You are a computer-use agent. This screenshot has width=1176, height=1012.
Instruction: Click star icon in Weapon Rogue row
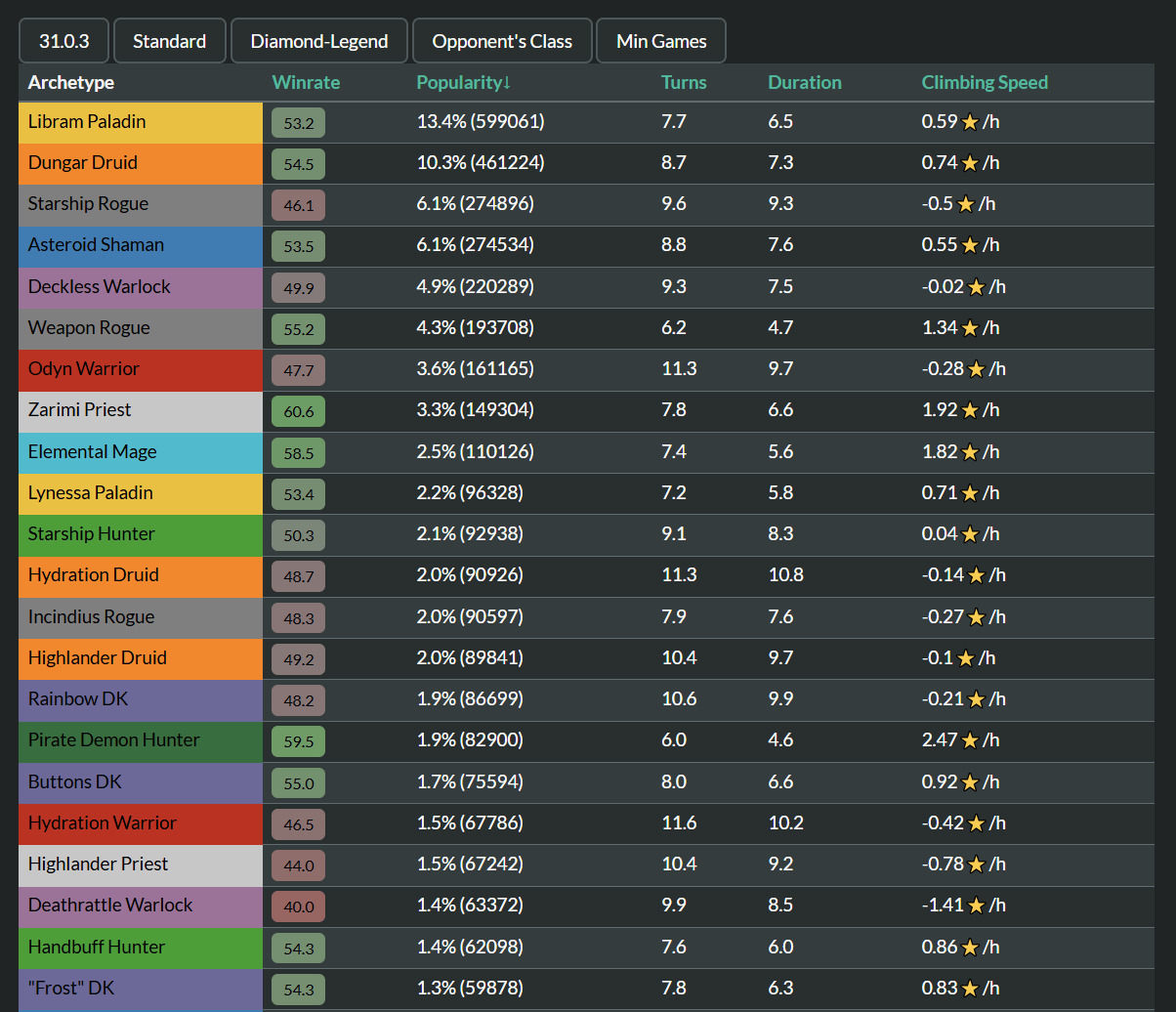[970, 328]
